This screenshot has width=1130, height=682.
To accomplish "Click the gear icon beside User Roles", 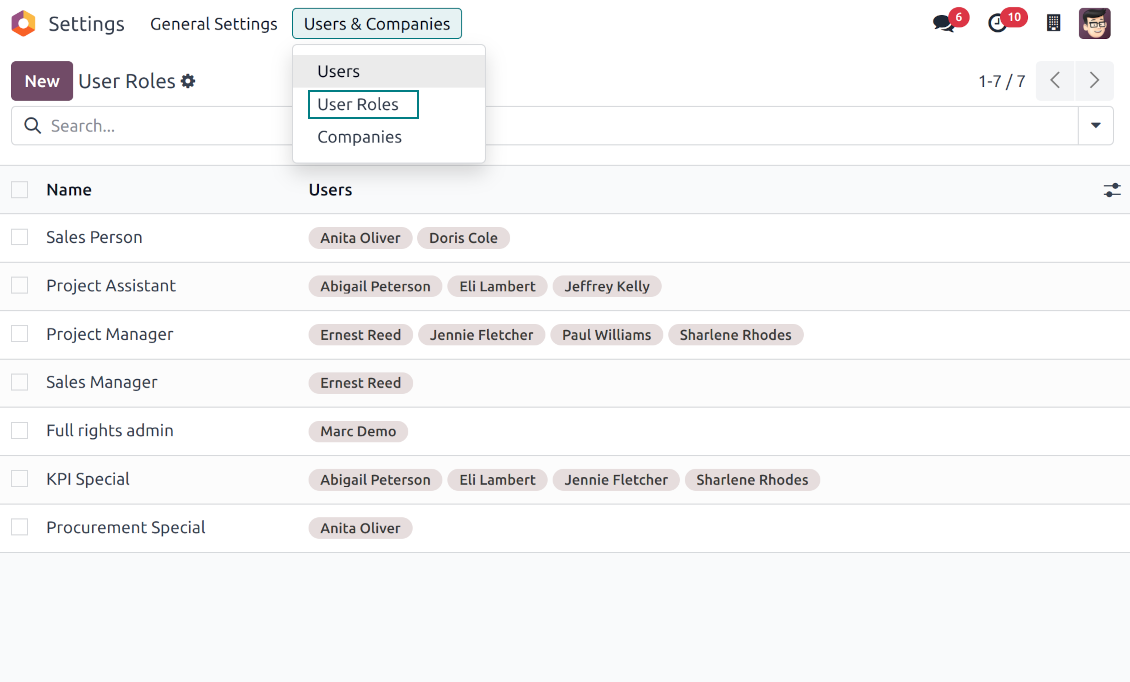I will [188, 82].
